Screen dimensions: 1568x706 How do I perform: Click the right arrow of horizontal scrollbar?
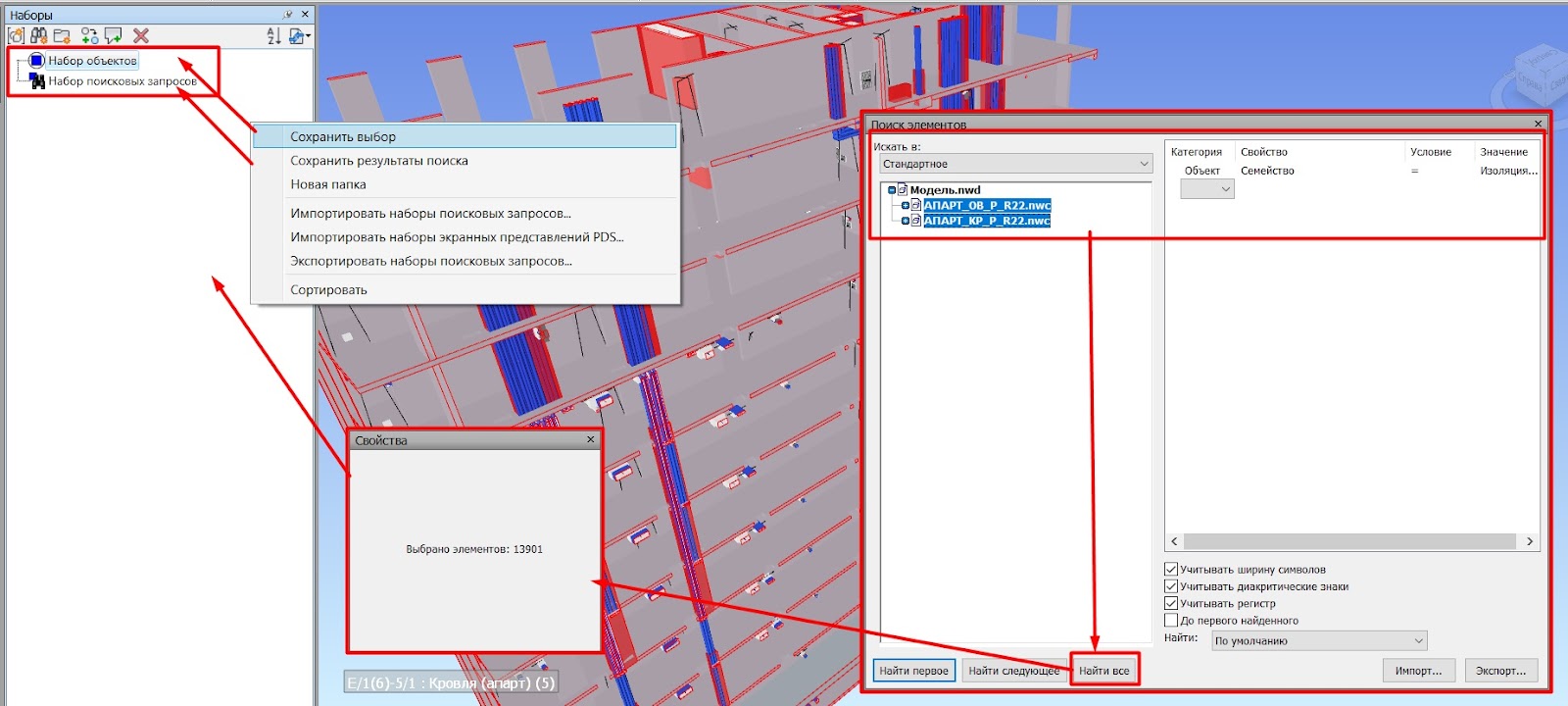pos(1529,541)
